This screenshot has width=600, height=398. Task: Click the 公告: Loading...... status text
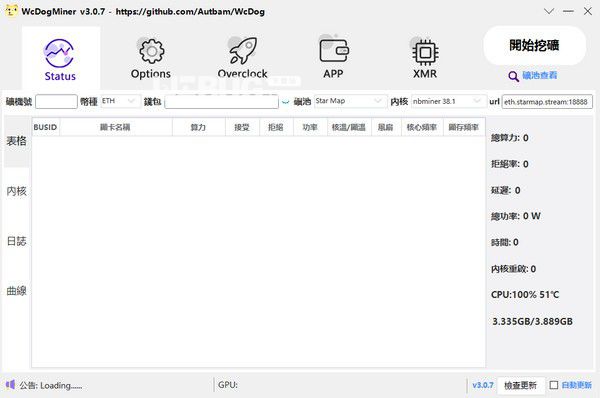[51, 385]
